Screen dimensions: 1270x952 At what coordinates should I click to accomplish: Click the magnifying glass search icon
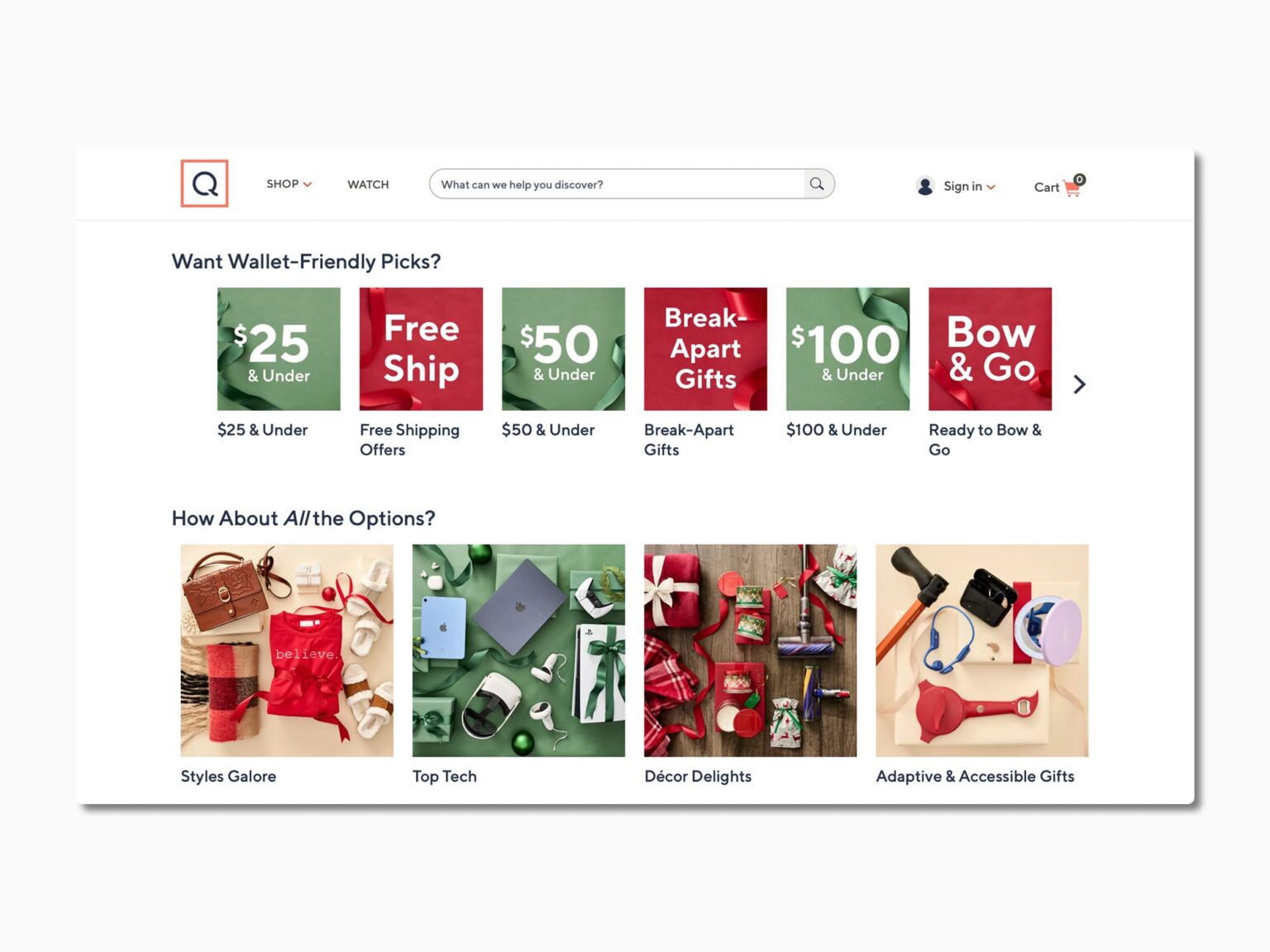817,183
